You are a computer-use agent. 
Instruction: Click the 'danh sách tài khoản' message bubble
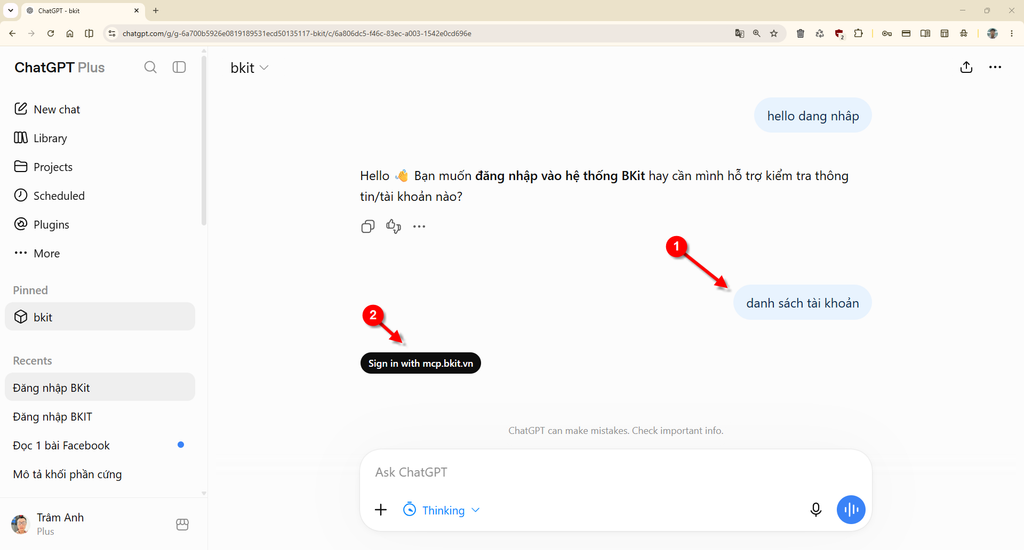tap(803, 302)
